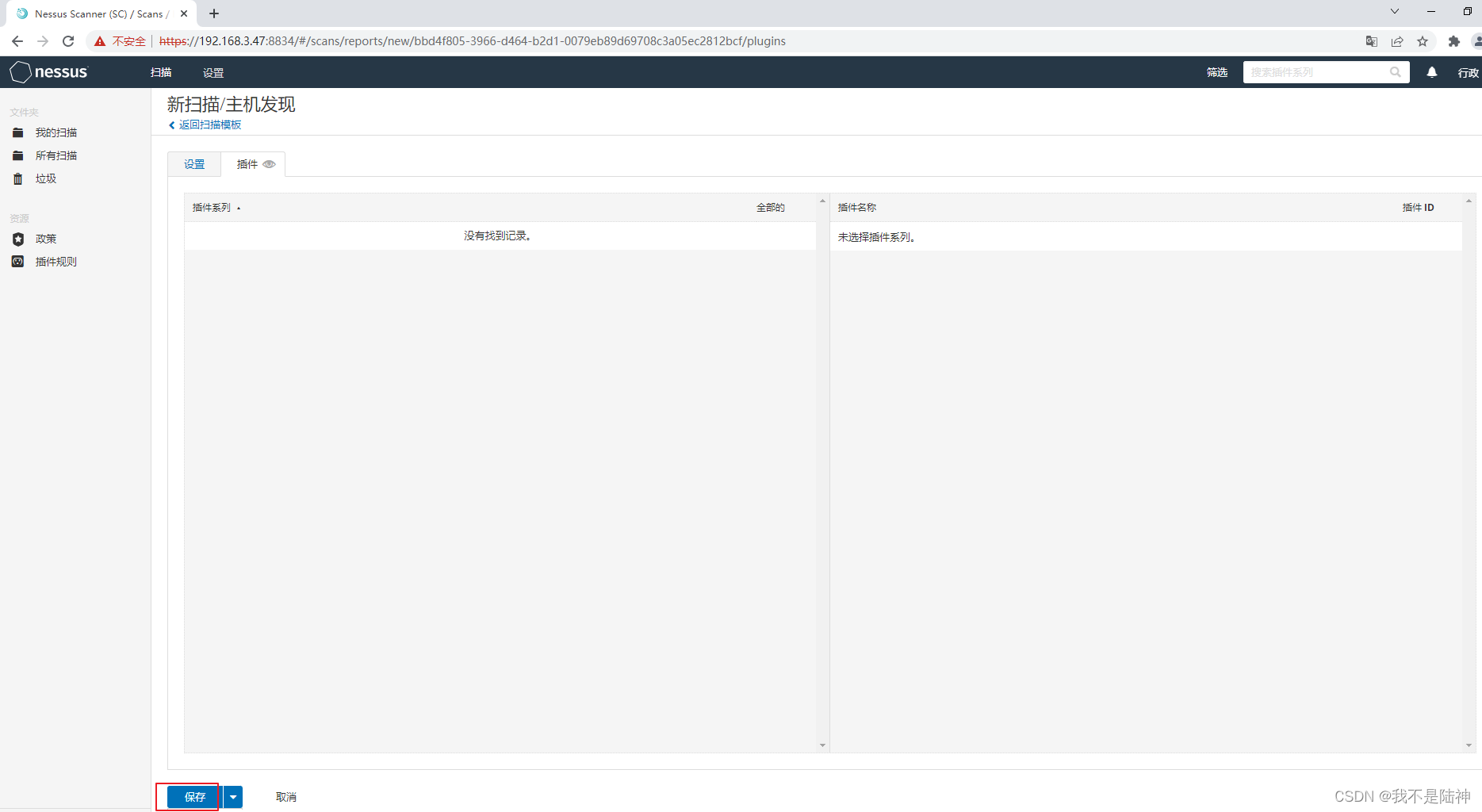This screenshot has height=812, width=1482.
Task: Click the 全部的 column header
Action: 770,208
